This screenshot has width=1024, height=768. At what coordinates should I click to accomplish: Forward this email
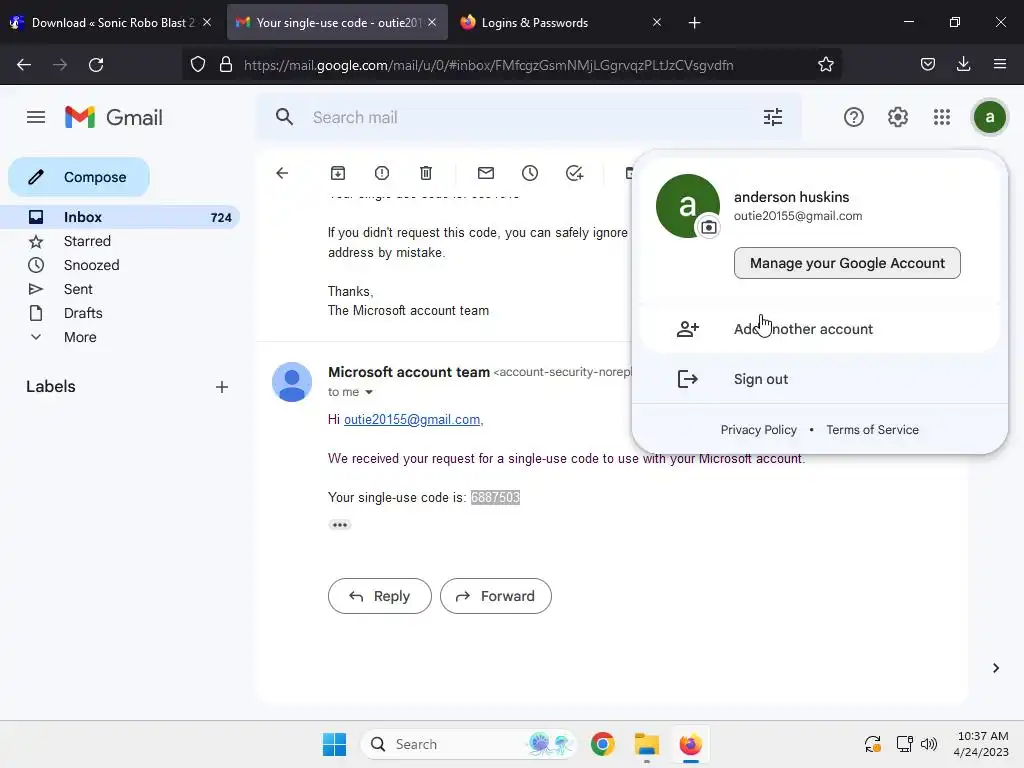pyautogui.click(x=496, y=596)
